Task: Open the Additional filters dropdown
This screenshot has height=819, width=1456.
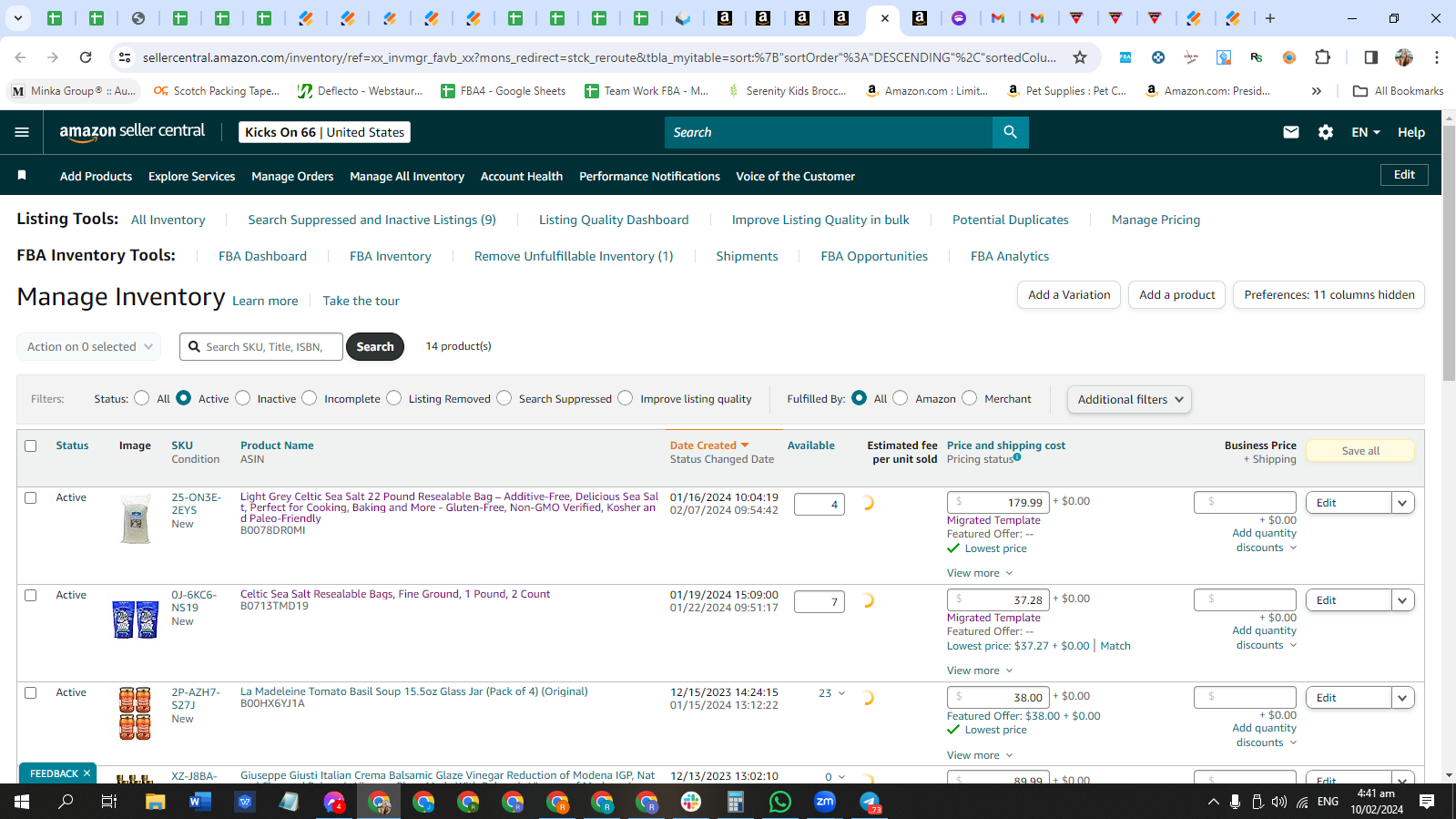Action: (1129, 399)
